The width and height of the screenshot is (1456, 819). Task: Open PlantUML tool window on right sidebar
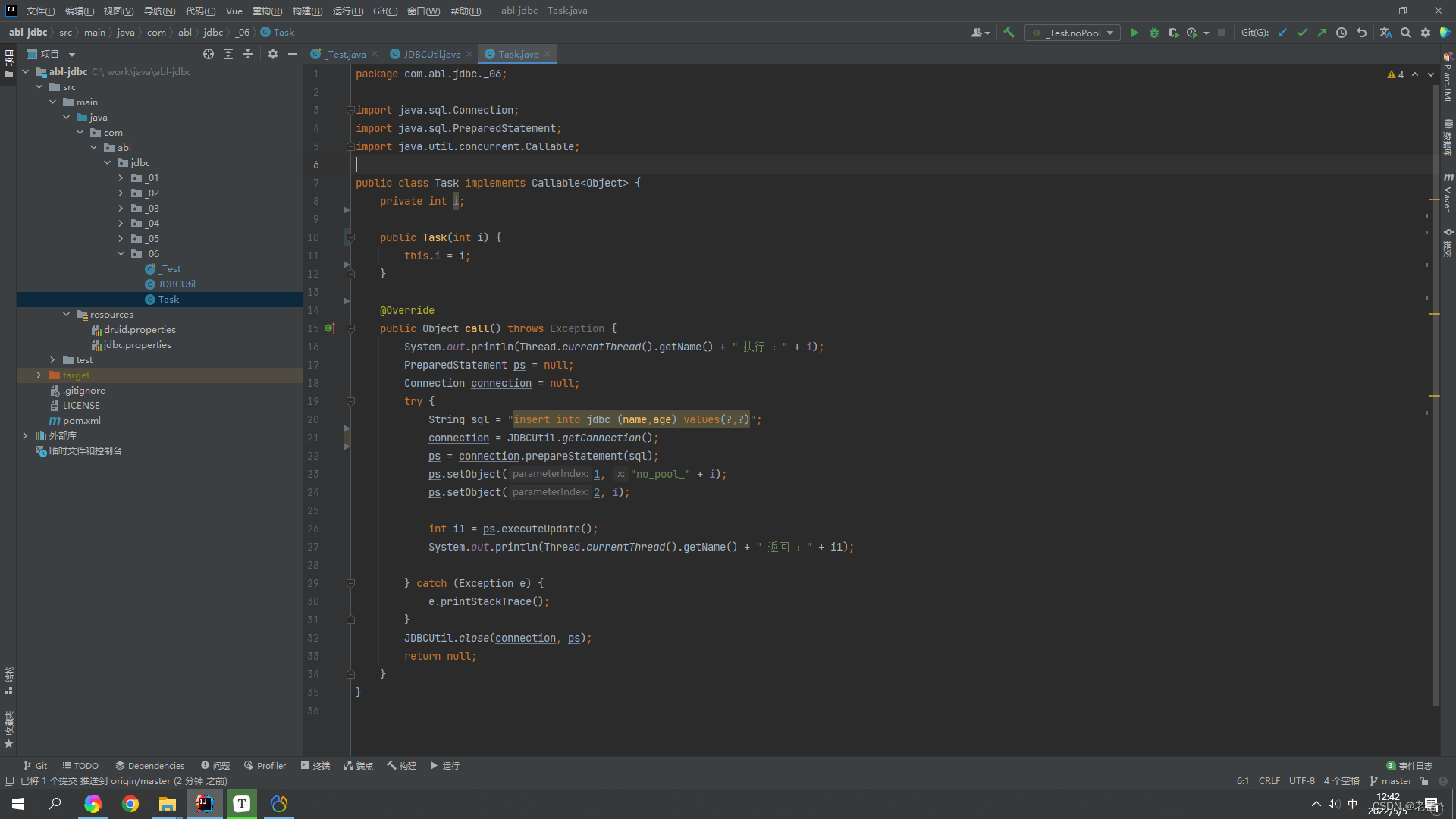pos(1448,78)
